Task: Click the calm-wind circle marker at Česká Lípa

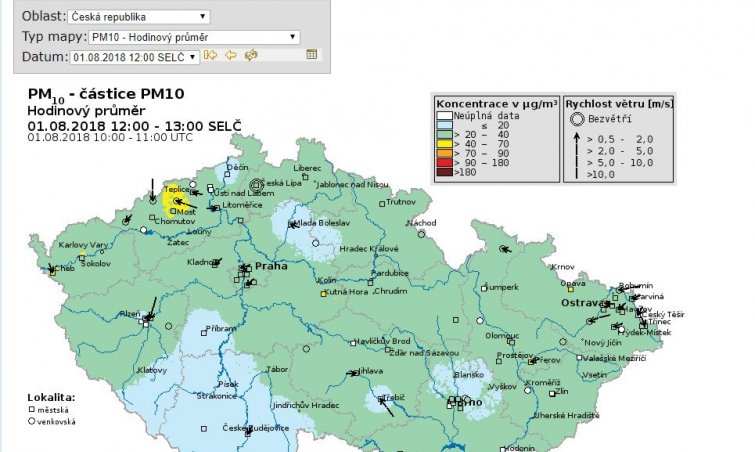Action: (x=257, y=184)
